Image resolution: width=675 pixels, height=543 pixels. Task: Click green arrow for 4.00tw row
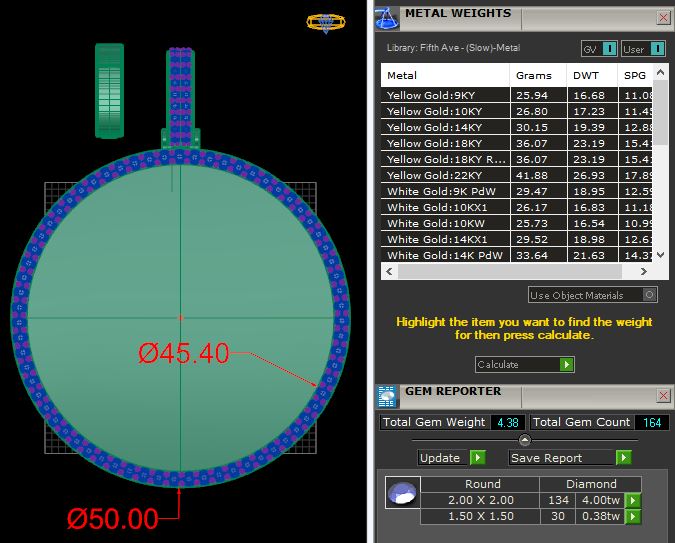coord(632,501)
